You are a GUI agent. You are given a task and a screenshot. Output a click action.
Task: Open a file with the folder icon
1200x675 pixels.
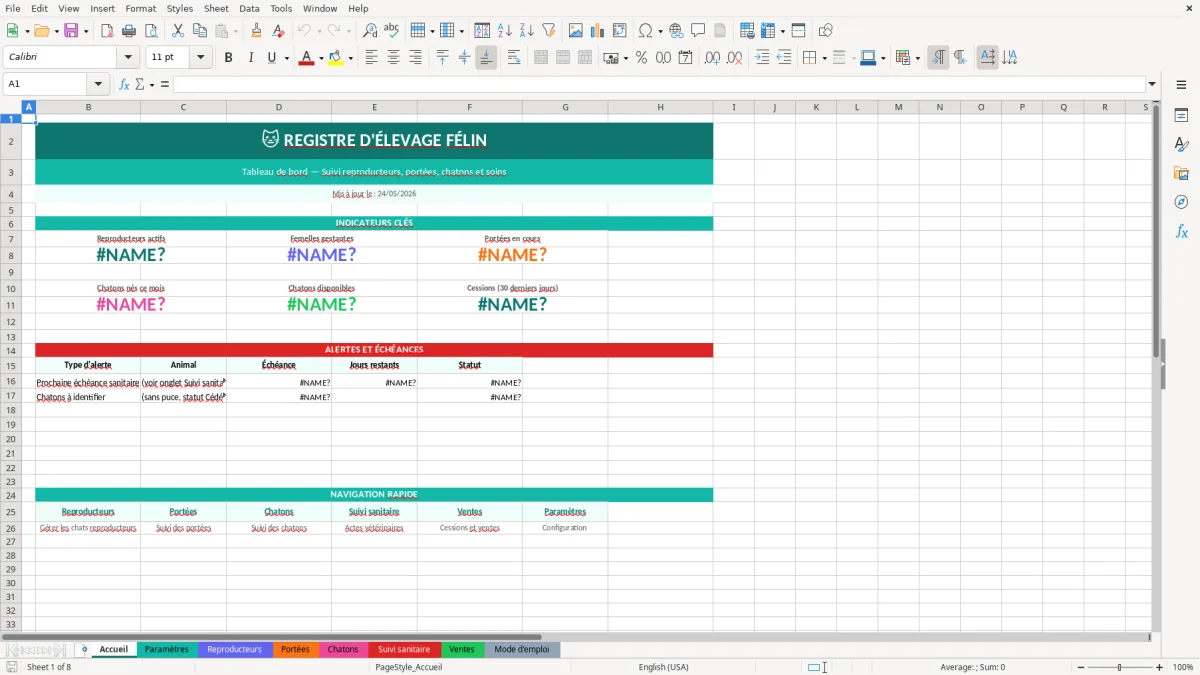[39, 31]
